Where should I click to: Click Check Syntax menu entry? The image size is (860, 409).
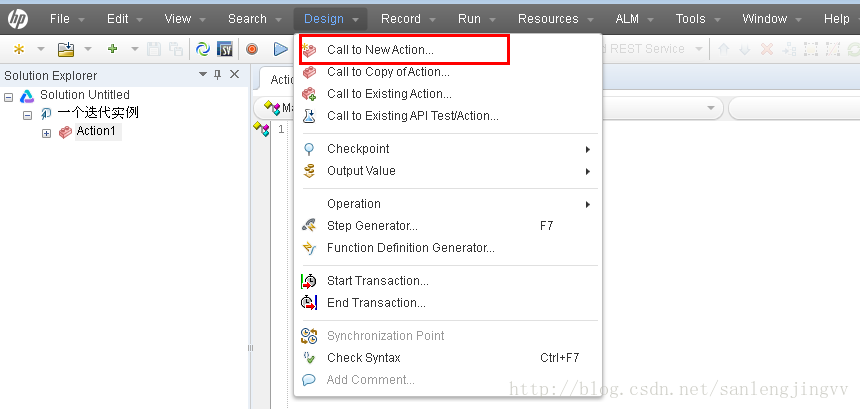pyautogui.click(x=363, y=358)
